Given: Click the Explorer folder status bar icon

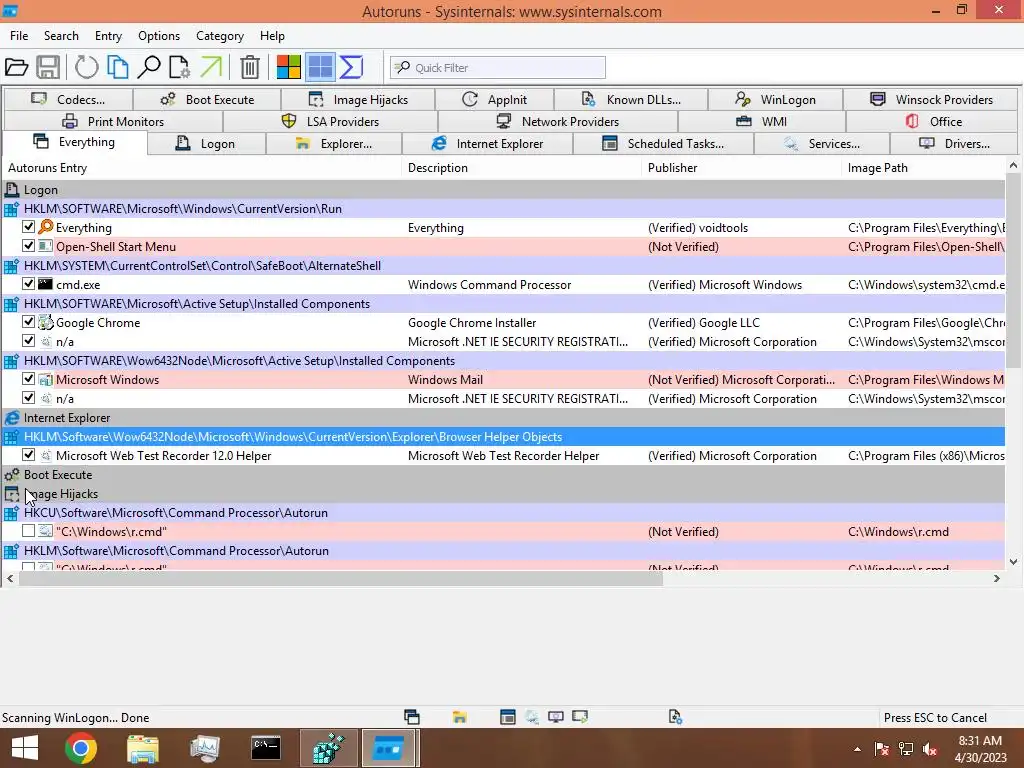Looking at the screenshot, I should pyautogui.click(x=460, y=717).
